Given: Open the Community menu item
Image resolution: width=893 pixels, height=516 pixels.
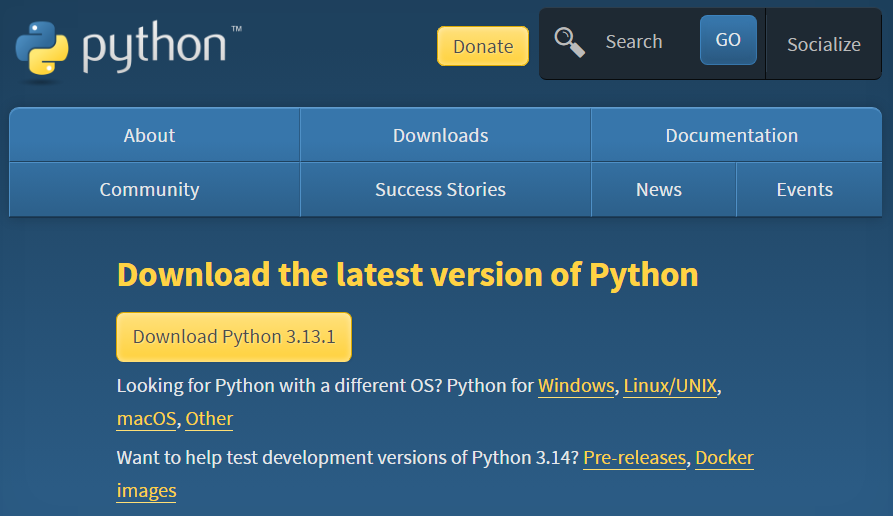Looking at the screenshot, I should (154, 189).
